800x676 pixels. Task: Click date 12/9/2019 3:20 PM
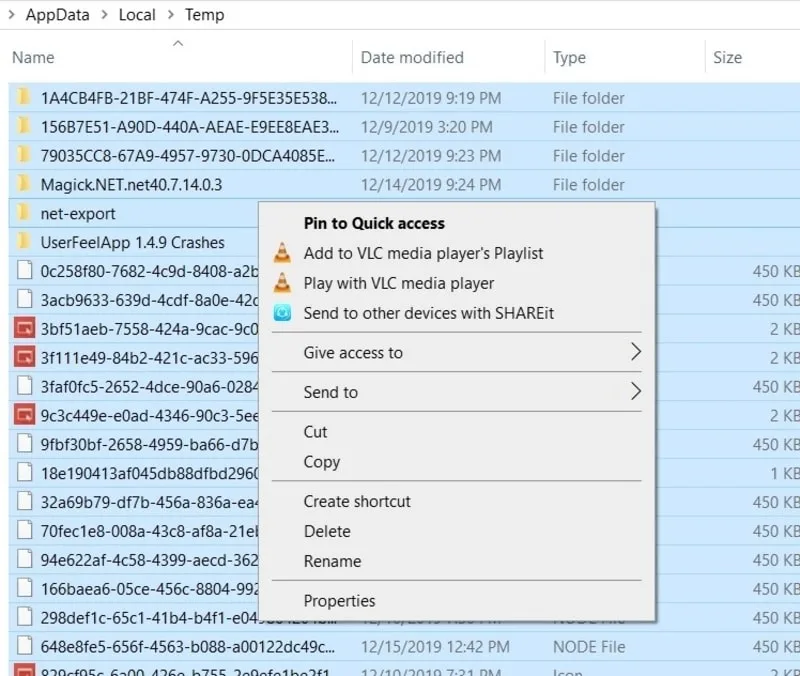point(427,127)
